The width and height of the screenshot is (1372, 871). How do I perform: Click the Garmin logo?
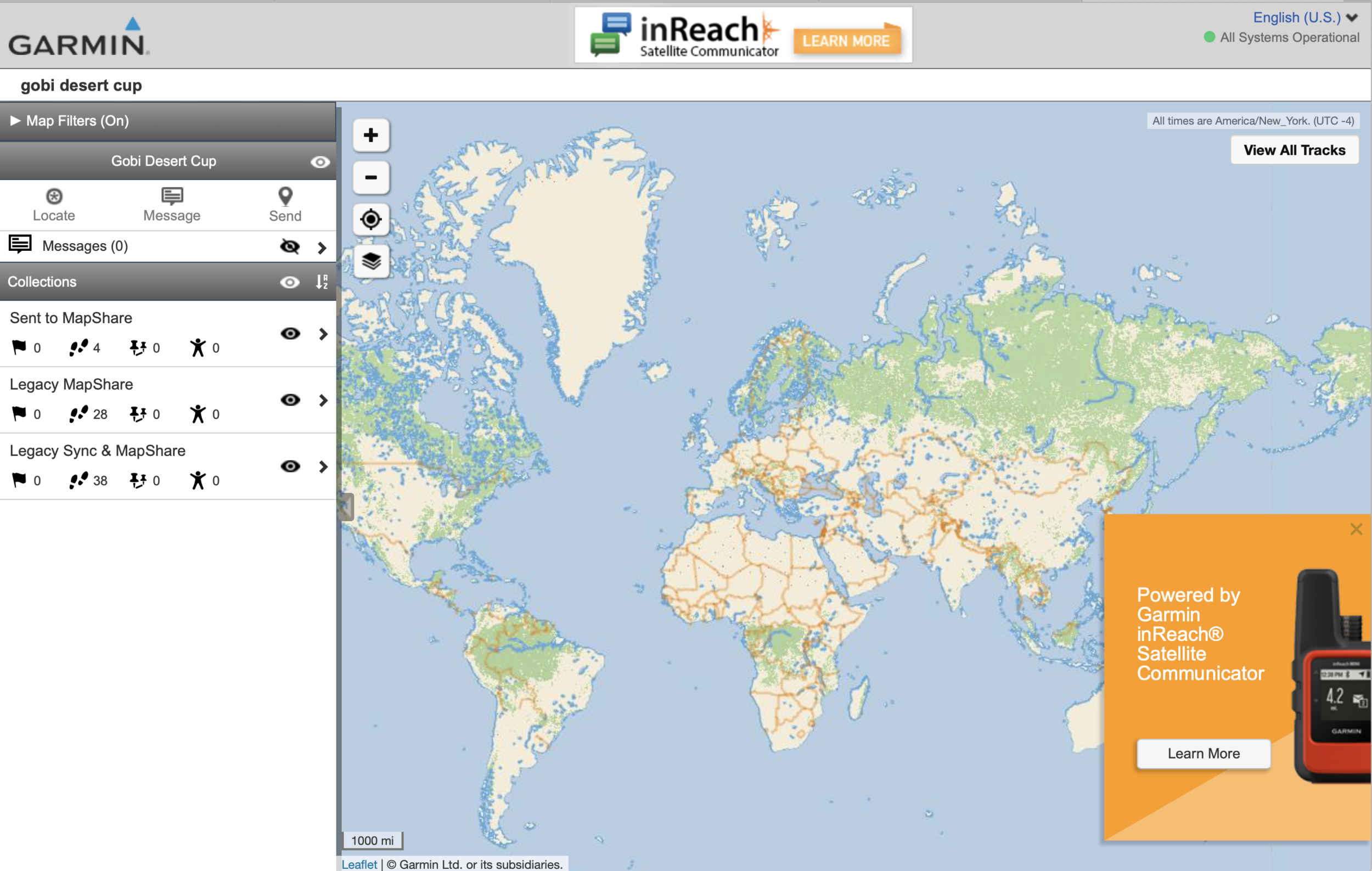coord(78,37)
